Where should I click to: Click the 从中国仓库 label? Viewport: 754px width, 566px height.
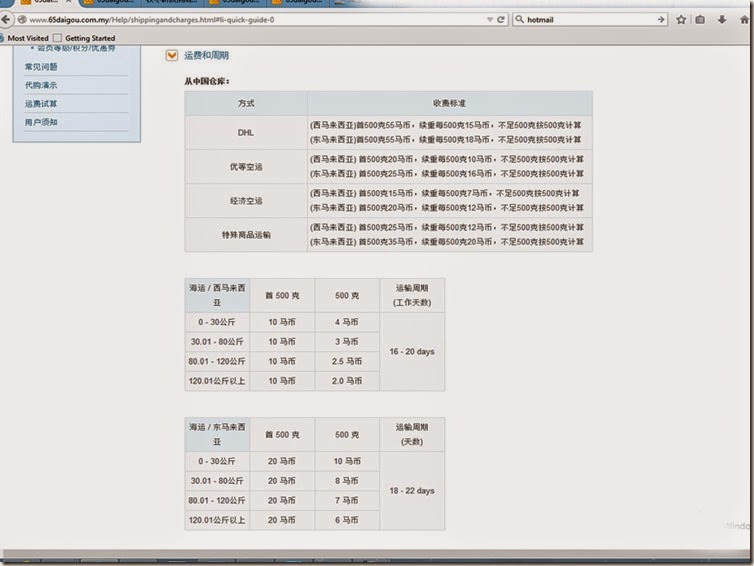click(207, 81)
